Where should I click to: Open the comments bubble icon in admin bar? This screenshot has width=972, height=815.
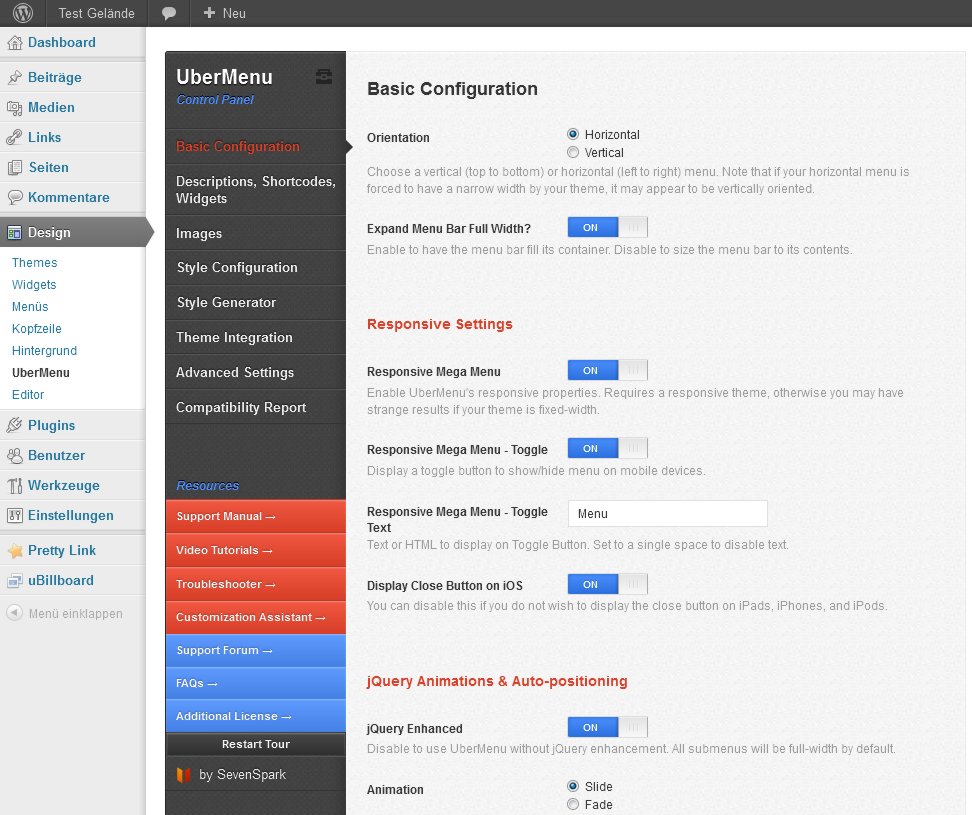169,14
